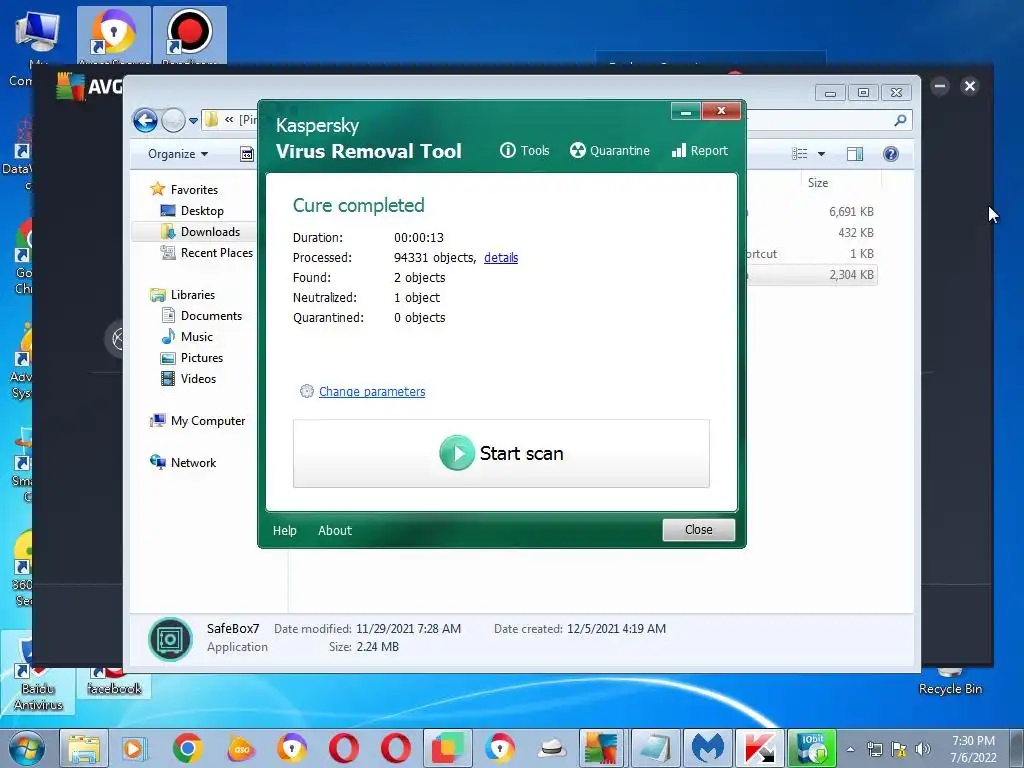Show hidden system tray icons
The image size is (1024, 768).
coord(850,749)
